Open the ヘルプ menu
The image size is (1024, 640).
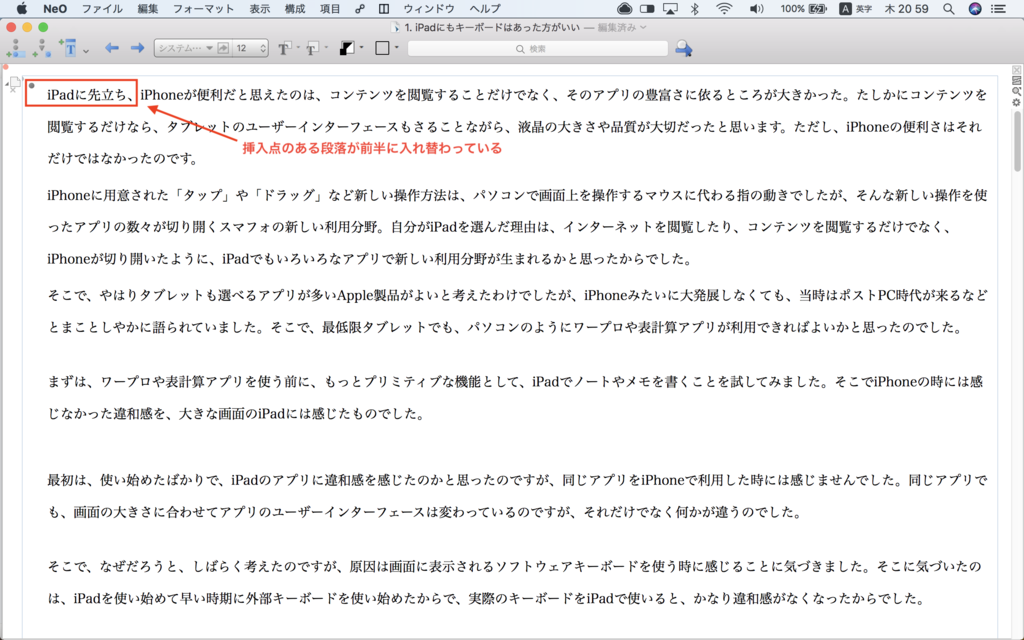click(x=485, y=8)
